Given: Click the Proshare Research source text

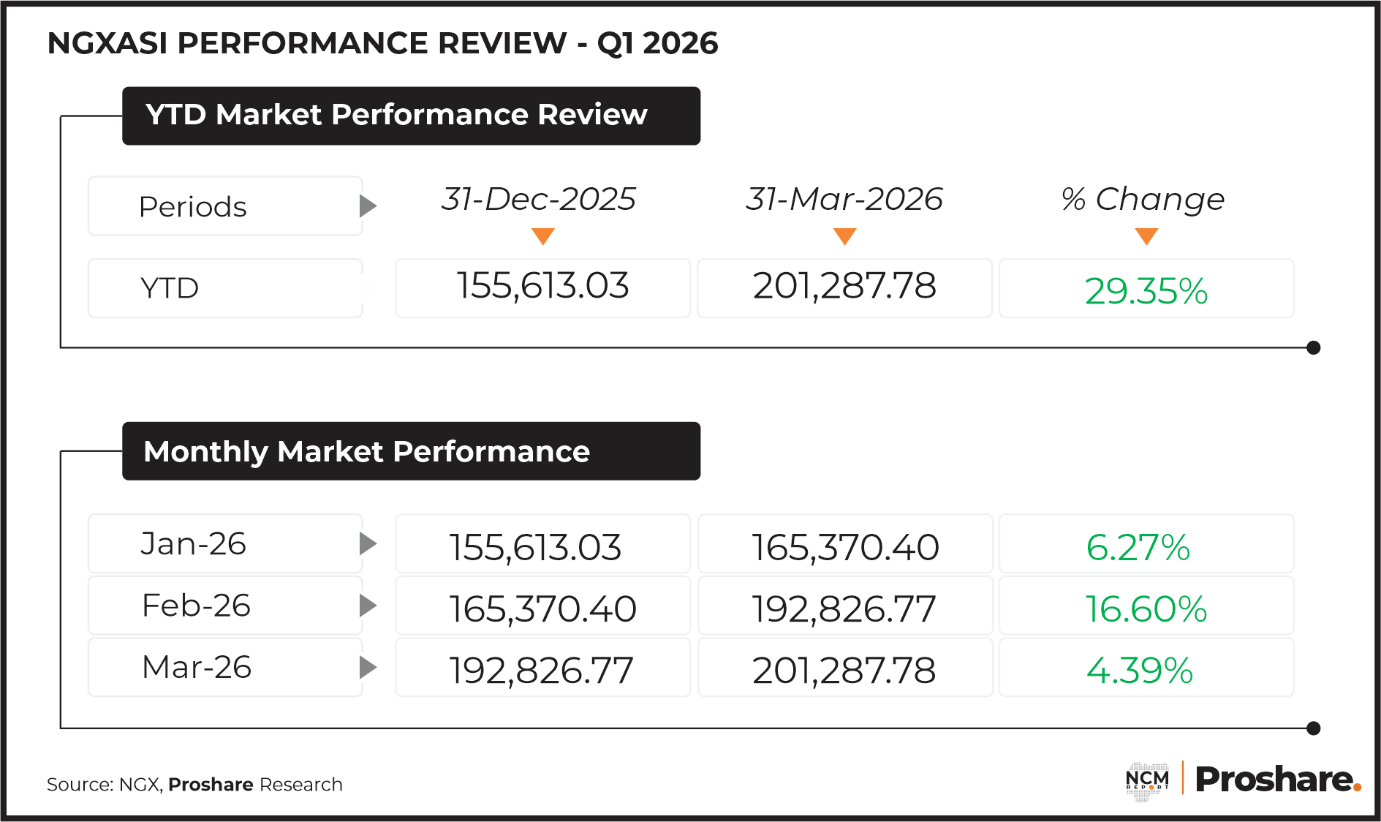Looking at the screenshot, I should (x=255, y=785).
